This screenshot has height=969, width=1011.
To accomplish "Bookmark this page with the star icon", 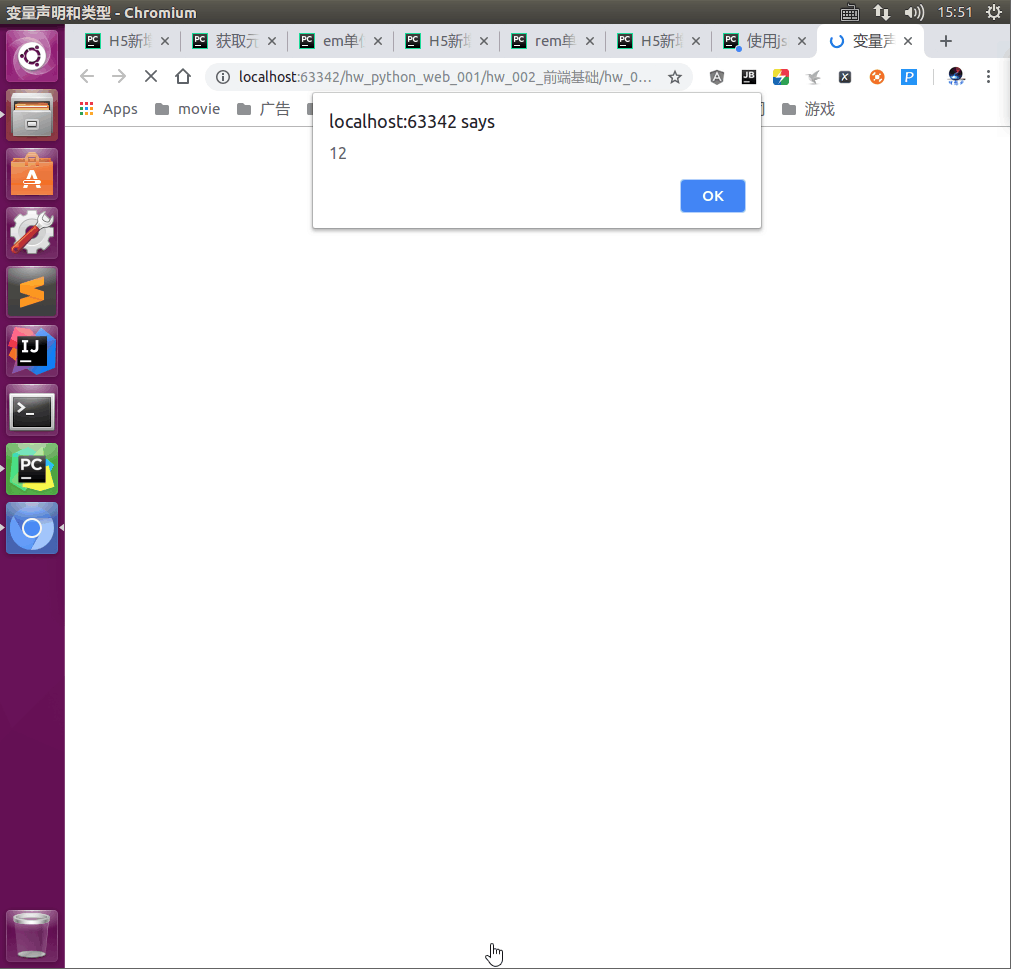I will pos(674,77).
